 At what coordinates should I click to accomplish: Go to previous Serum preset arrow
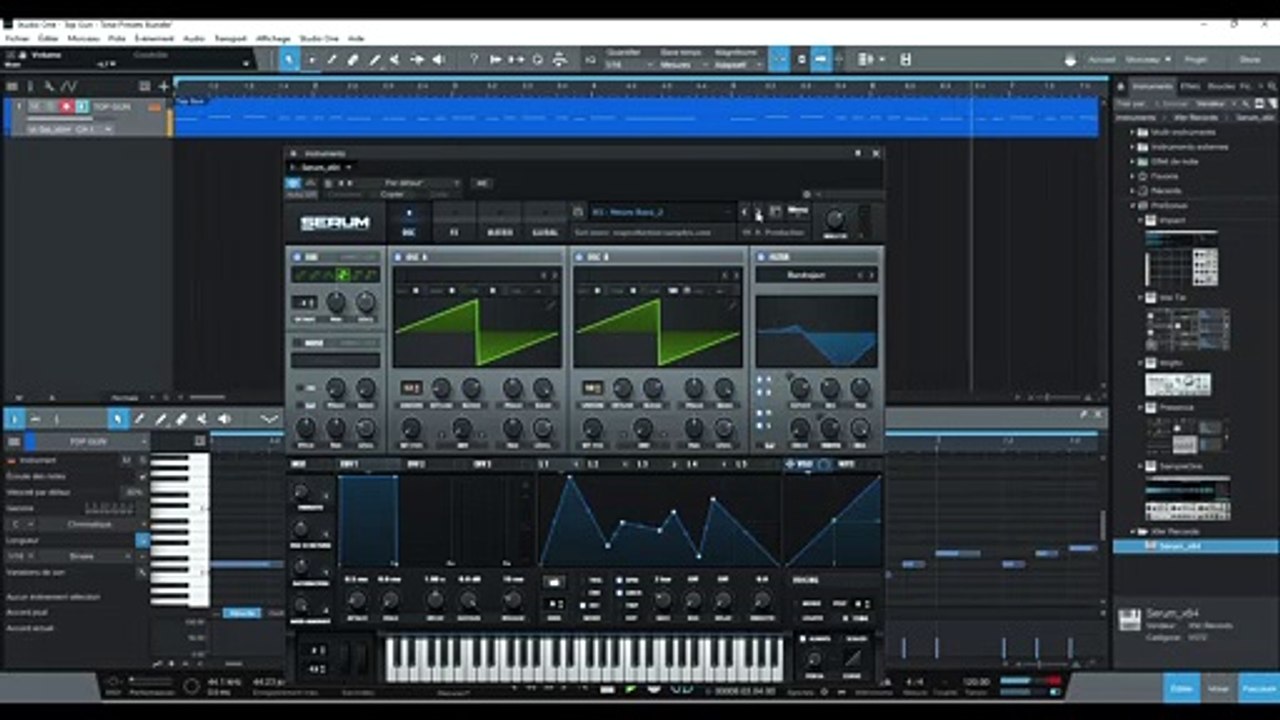point(744,212)
